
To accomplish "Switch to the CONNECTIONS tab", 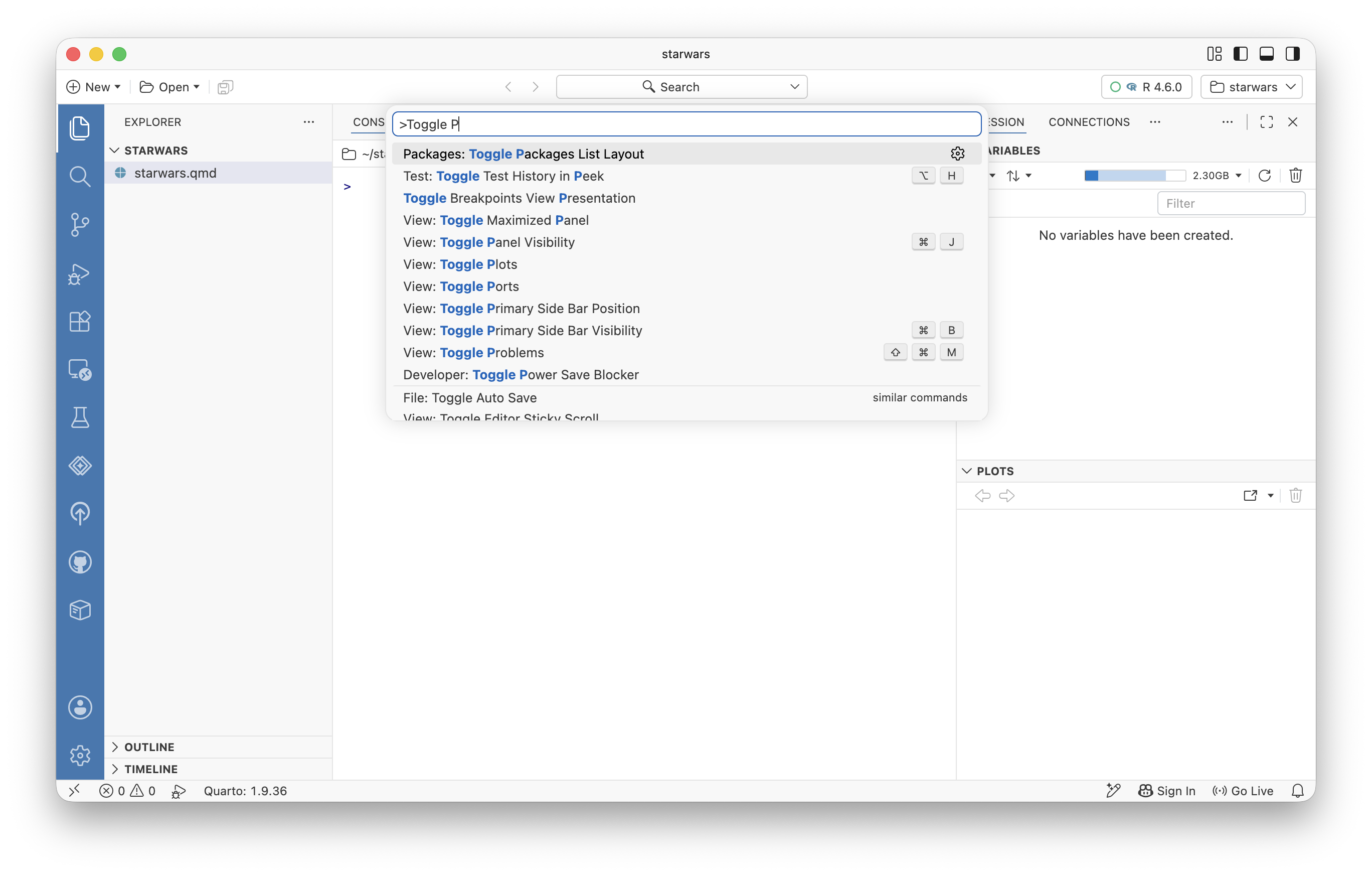I will [x=1089, y=122].
